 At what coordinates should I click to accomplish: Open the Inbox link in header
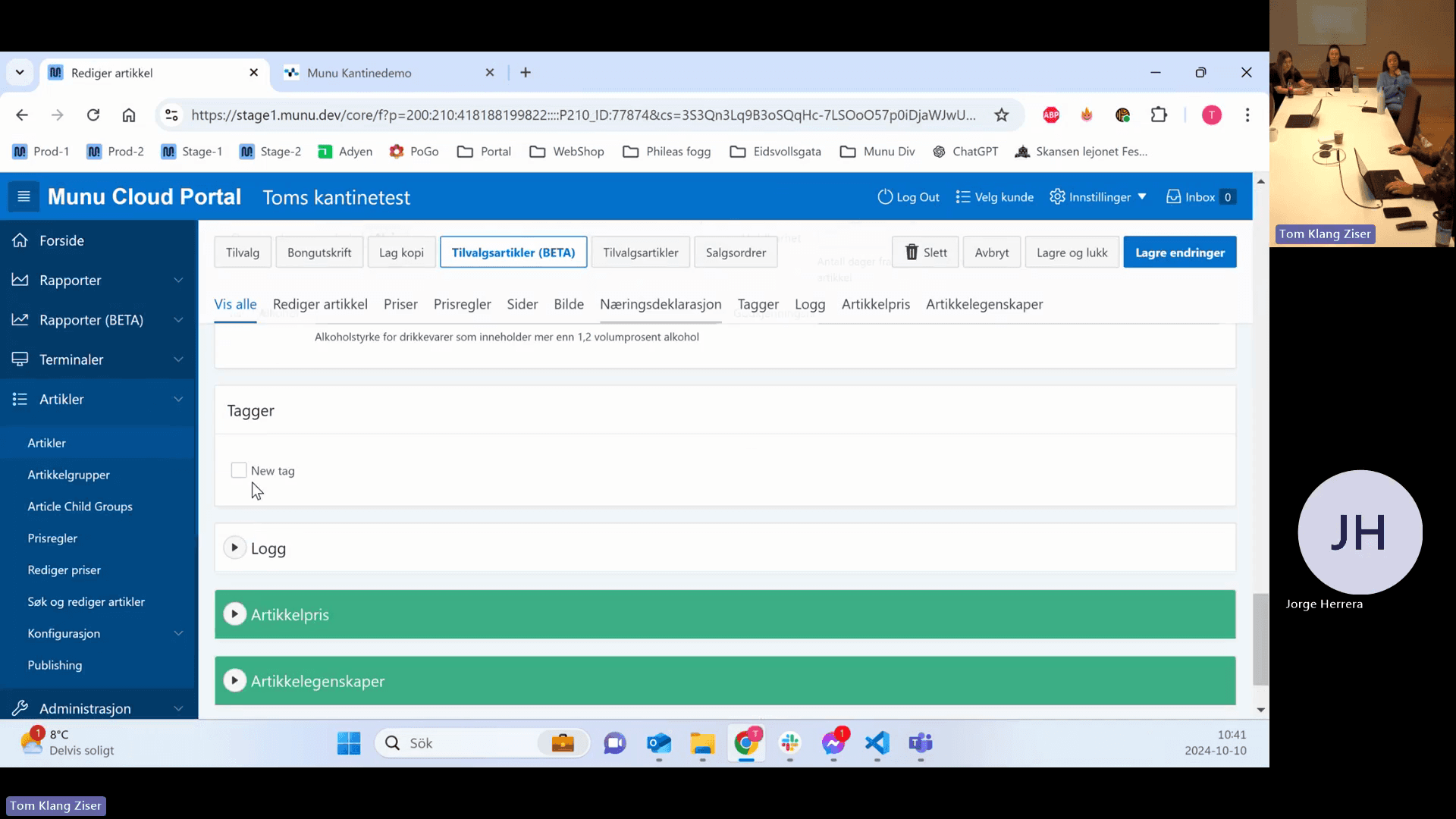[x=1201, y=197]
